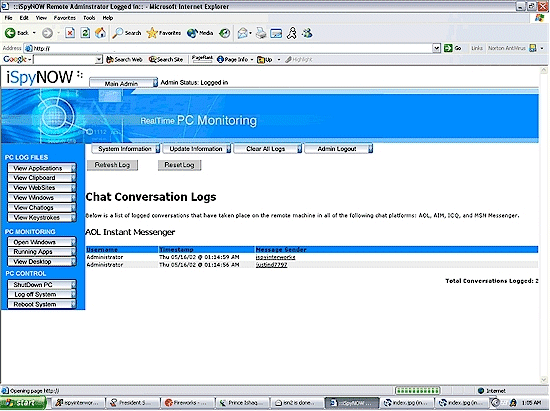Open the MSN Messenger toolbar icon

pyautogui.click(x=307, y=33)
